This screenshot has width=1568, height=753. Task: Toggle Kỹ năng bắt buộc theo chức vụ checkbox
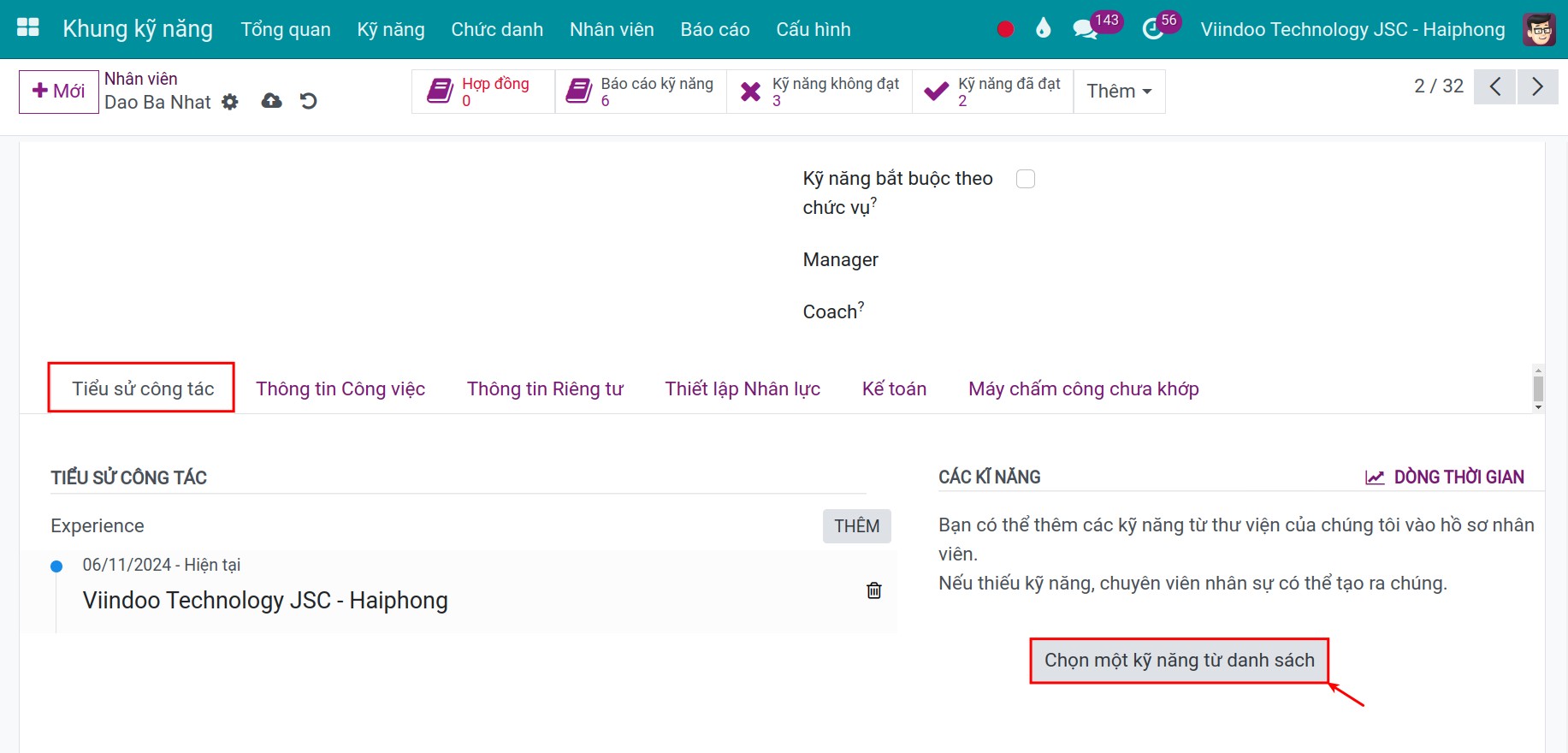click(x=1026, y=179)
